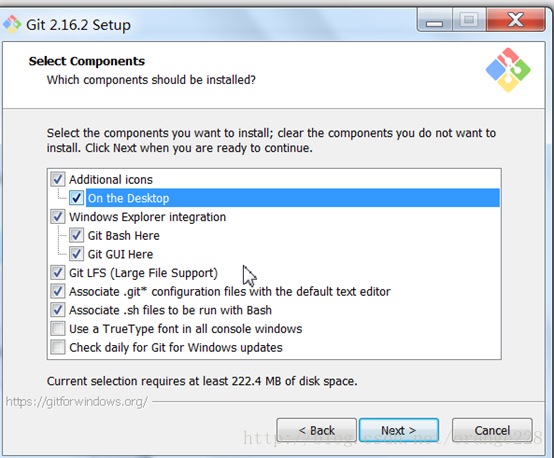Go to previous step with Back button
This screenshot has width=554, height=458.
(x=317, y=430)
